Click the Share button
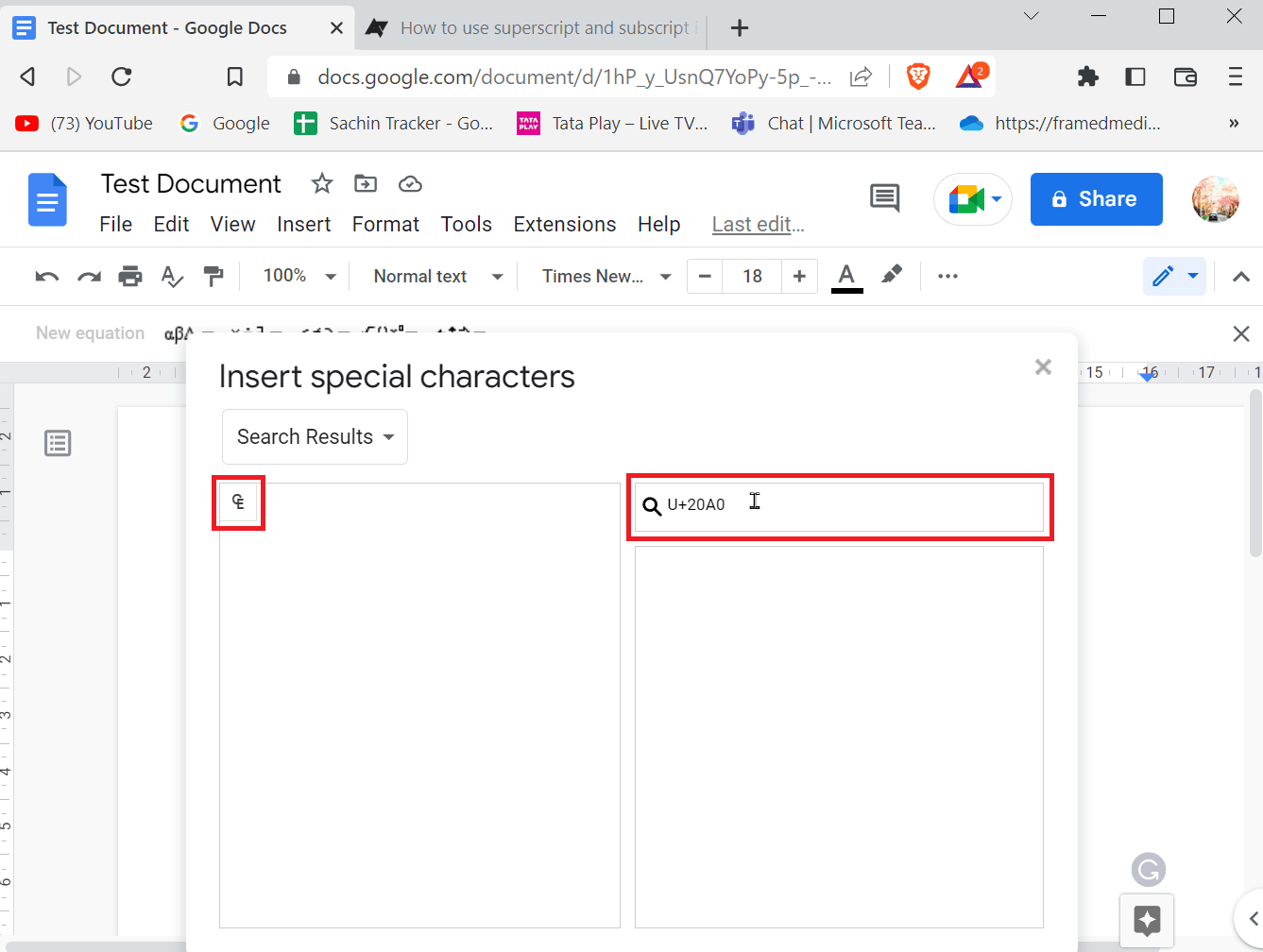This screenshot has width=1263, height=952. point(1096,199)
